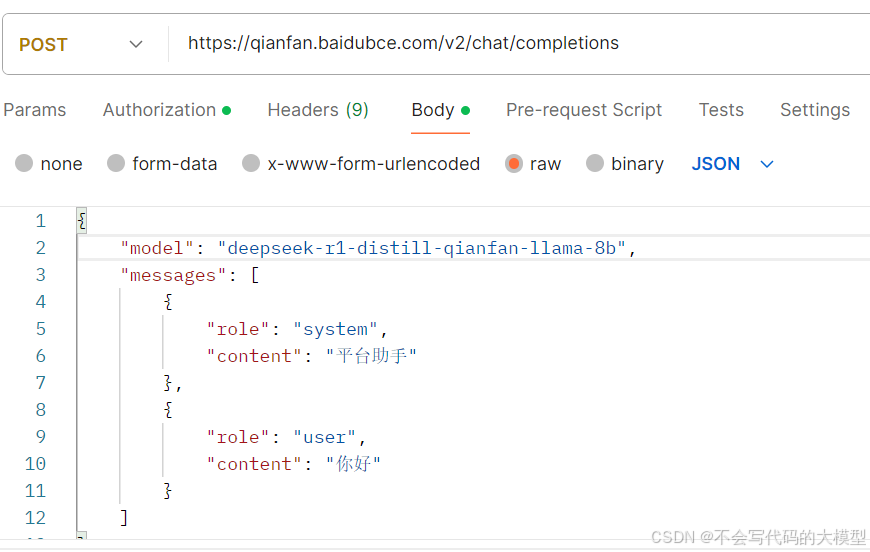Click the "平台助手" content value
This screenshot has width=870, height=552.
tap(371, 356)
